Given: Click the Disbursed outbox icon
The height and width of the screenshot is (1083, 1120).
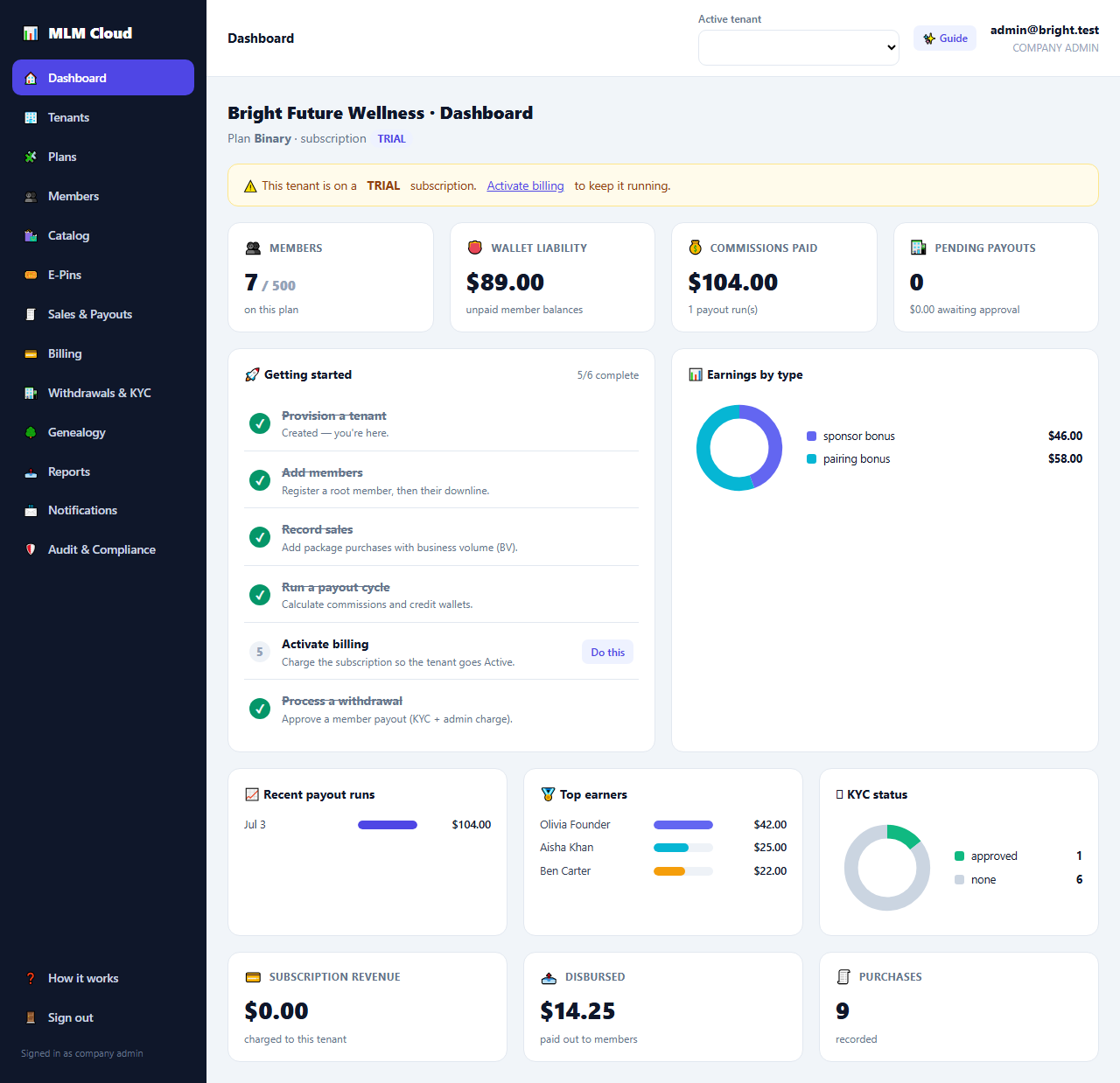Looking at the screenshot, I should point(549,977).
